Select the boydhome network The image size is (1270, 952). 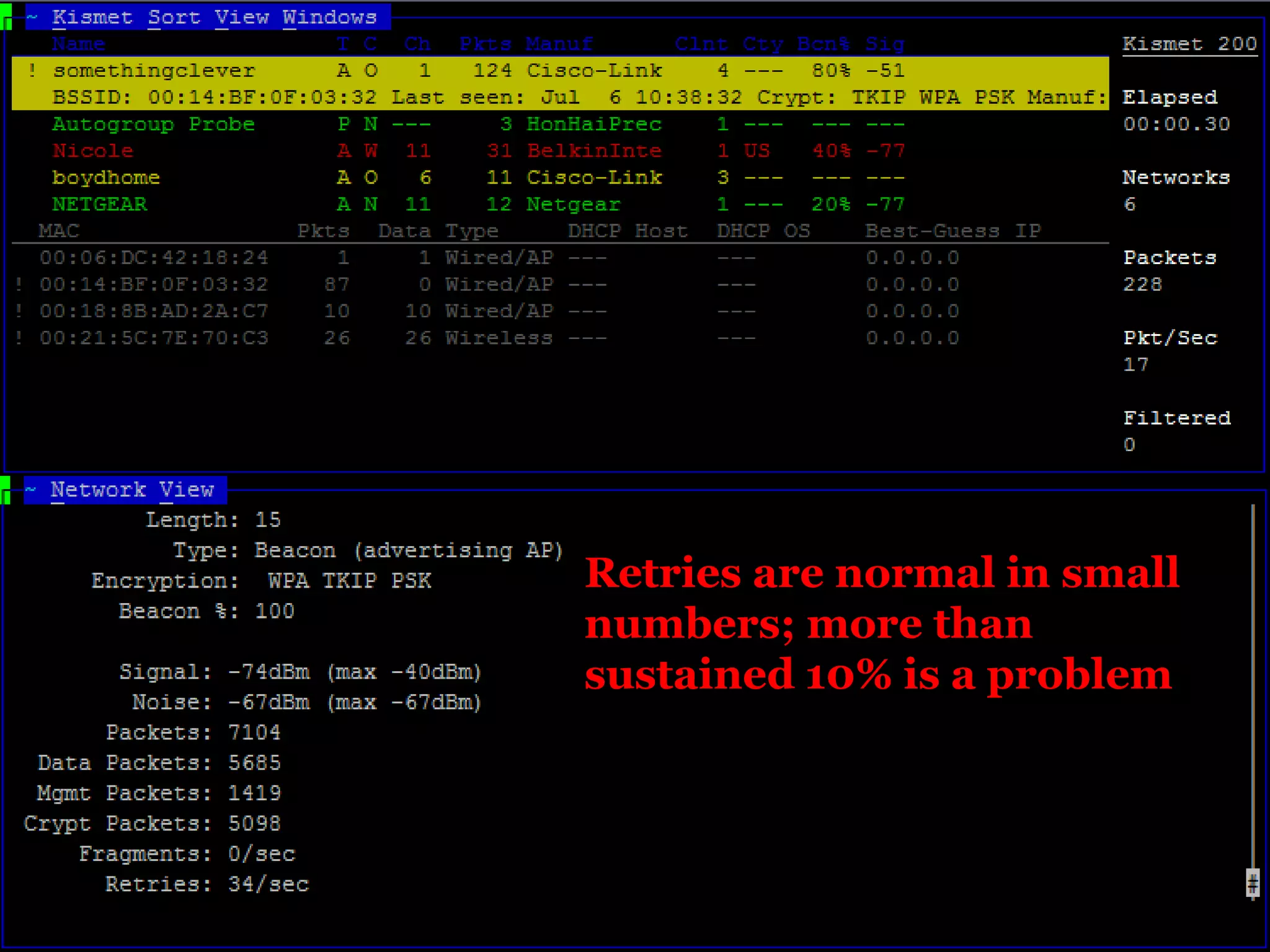[x=106, y=178]
